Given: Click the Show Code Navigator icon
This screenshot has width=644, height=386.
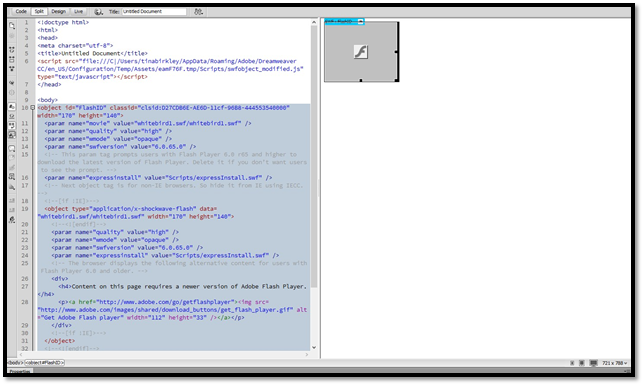Looking at the screenshot, I should (x=12, y=36).
